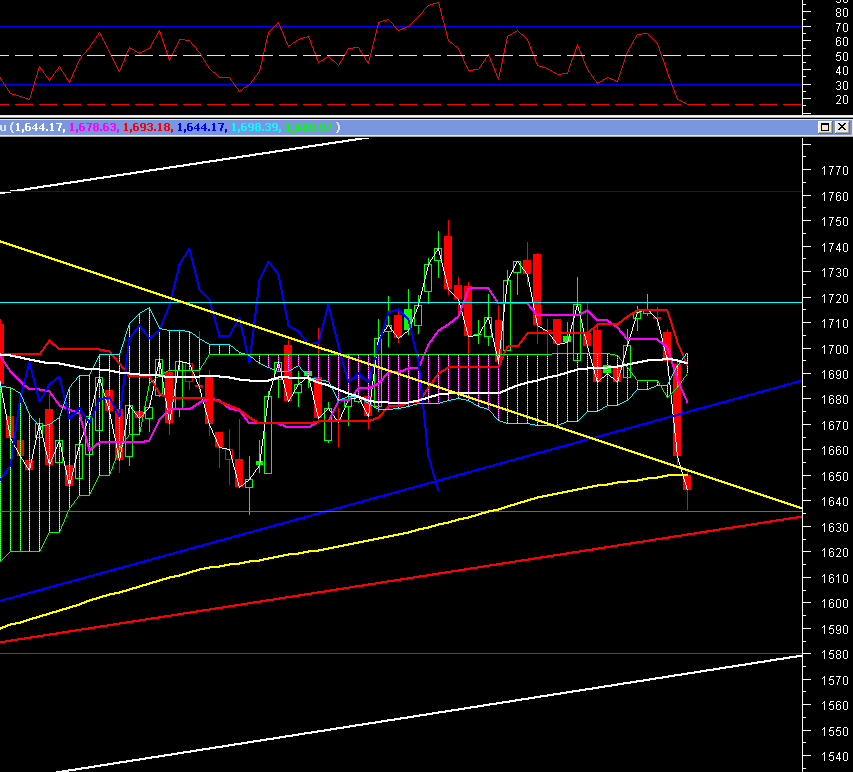Click the 1600 price axis label
Image resolution: width=853 pixels, height=772 pixels.
point(835,604)
